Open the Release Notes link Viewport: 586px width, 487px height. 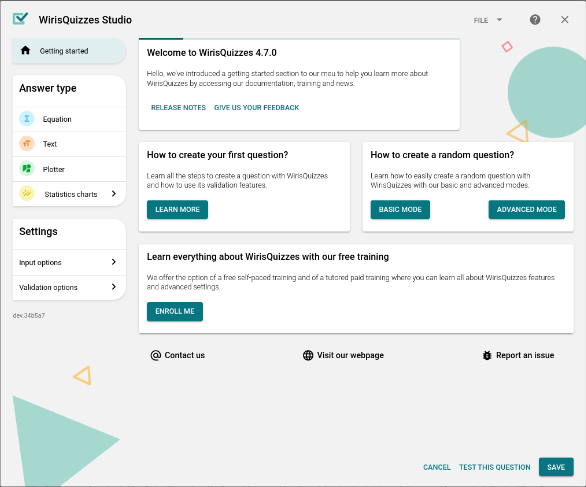point(178,108)
